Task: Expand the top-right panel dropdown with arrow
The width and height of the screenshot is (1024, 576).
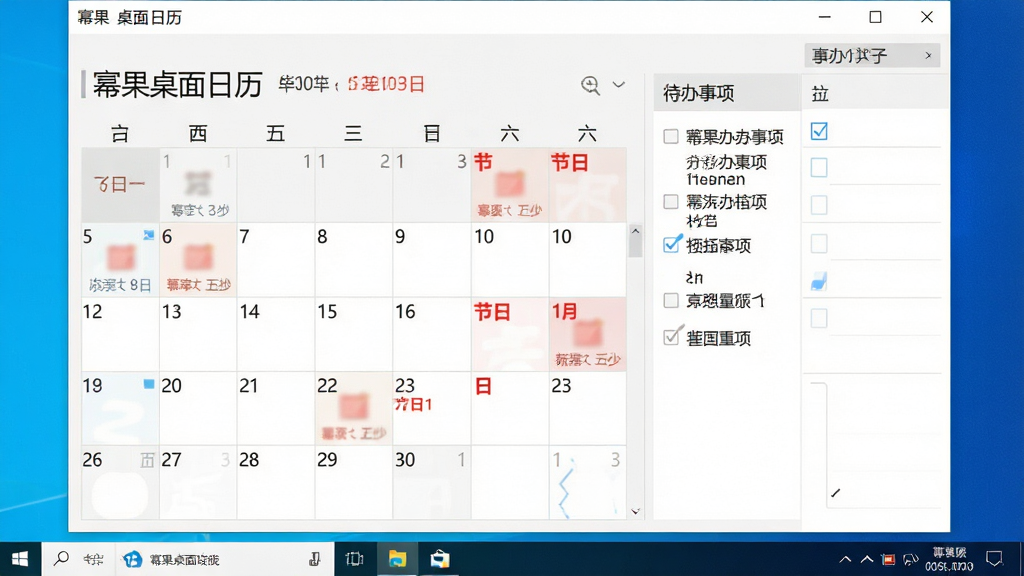Action: (872, 56)
